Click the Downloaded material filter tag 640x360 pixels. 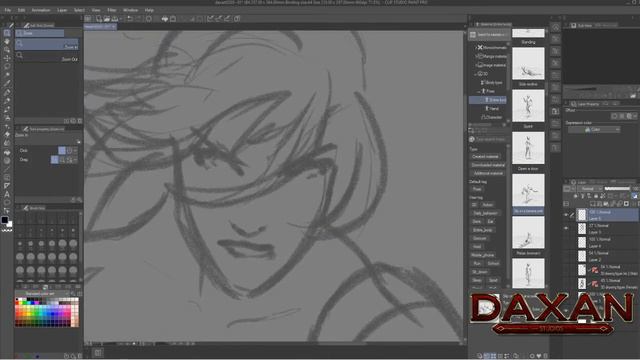point(488,165)
